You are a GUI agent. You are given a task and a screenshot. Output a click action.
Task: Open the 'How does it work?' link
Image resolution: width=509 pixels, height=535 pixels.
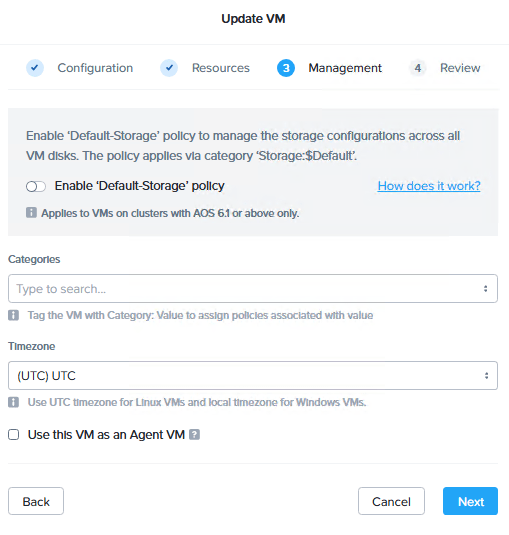(429, 186)
